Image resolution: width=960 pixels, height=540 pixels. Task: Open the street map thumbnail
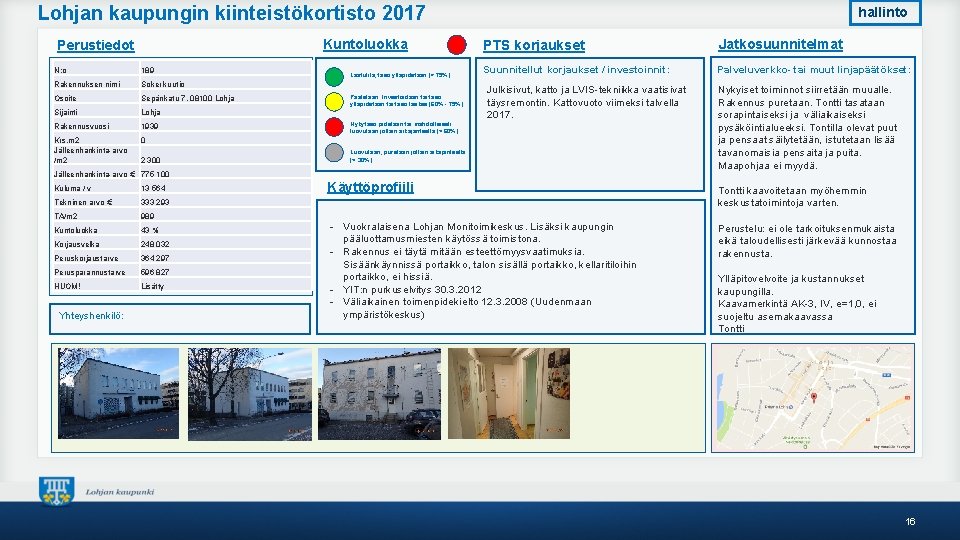(x=812, y=398)
